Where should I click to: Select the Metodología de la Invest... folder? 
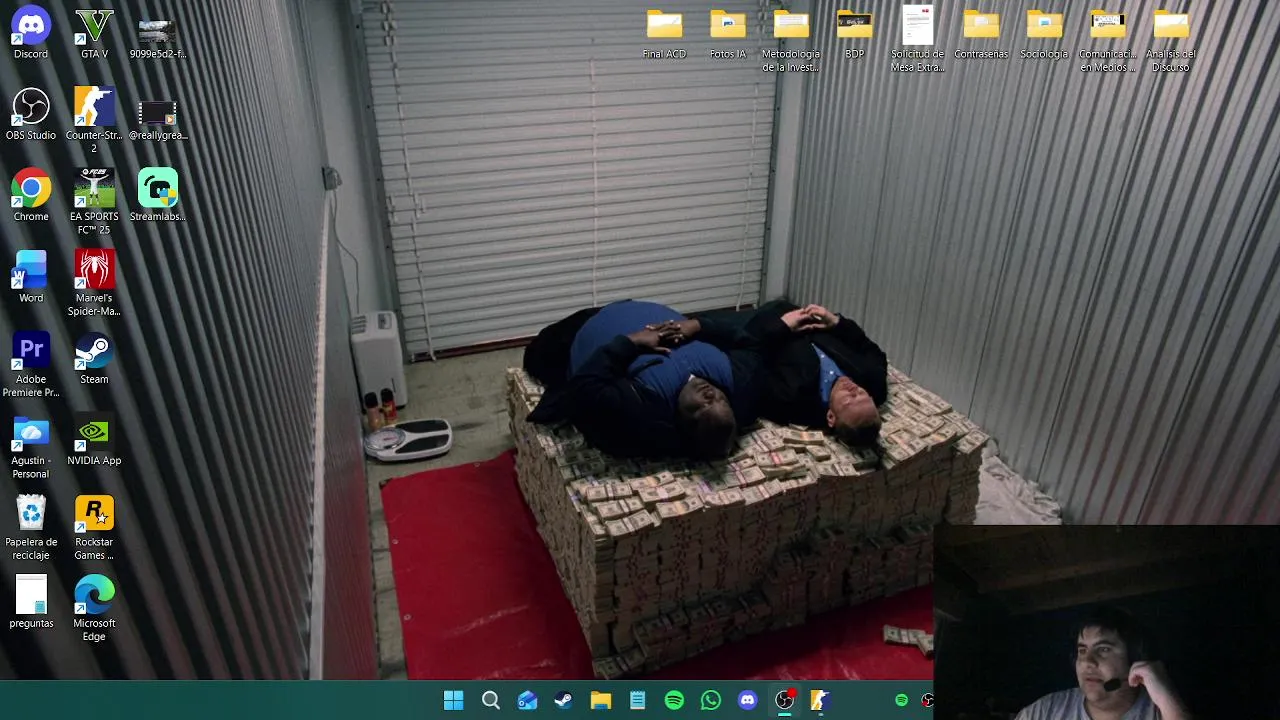coord(791,40)
